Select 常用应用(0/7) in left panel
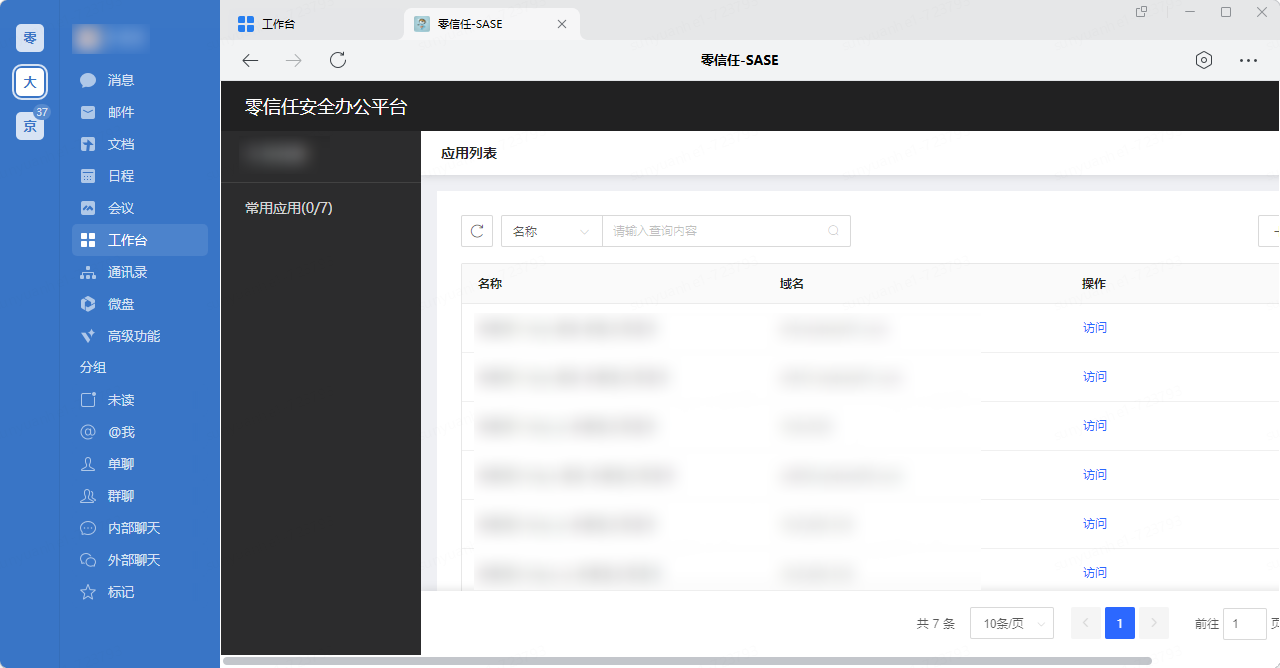This screenshot has height=668, width=1280. click(x=289, y=208)
